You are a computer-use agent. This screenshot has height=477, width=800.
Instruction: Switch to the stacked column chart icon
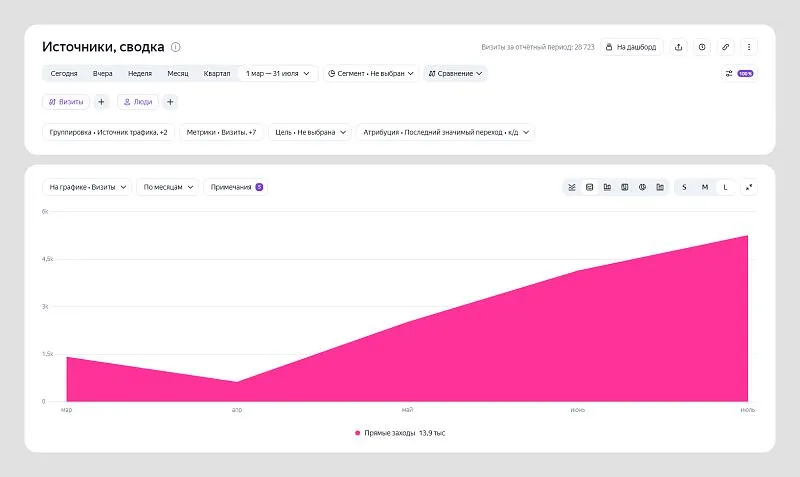click(x=624, y=187)
